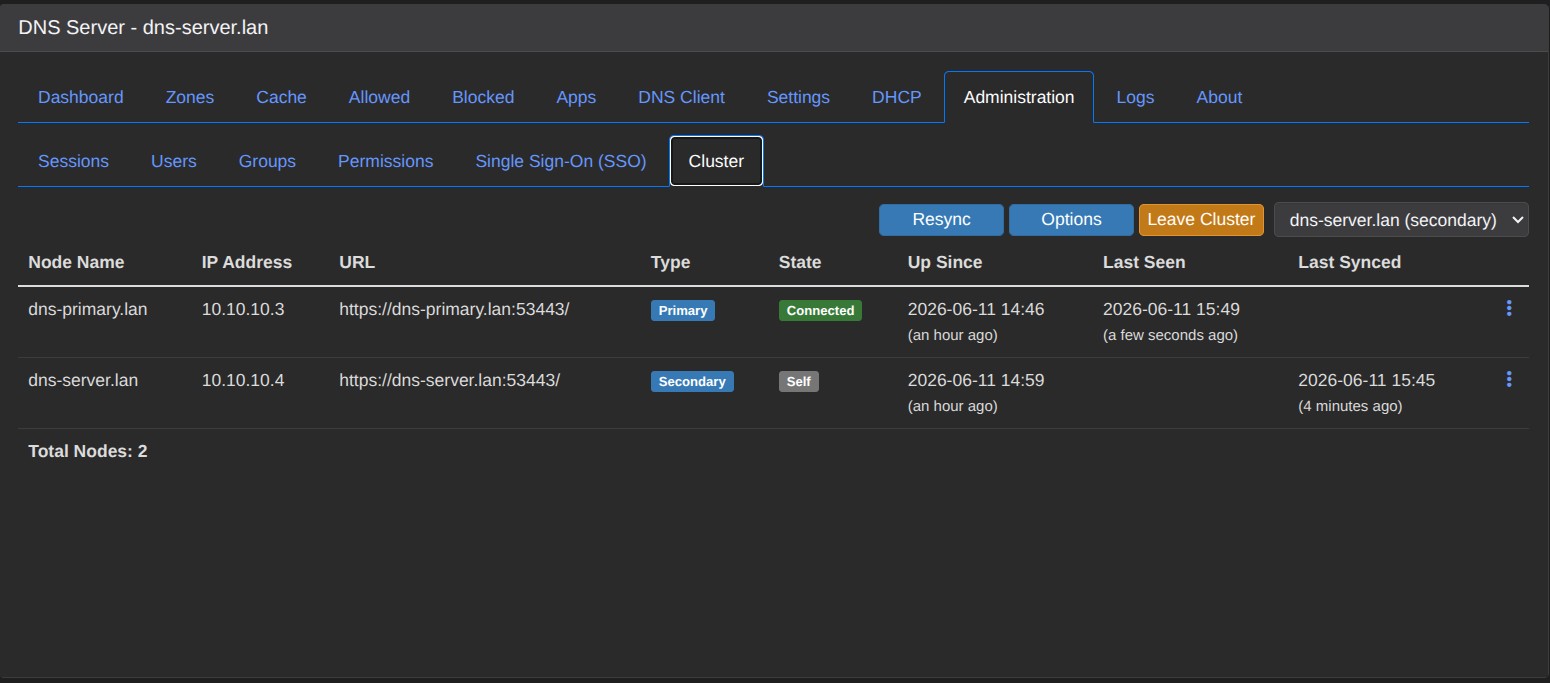Open the Settings tab
Screen dimensions: 1550x683
pyautogui.click(x=798, y=97)
